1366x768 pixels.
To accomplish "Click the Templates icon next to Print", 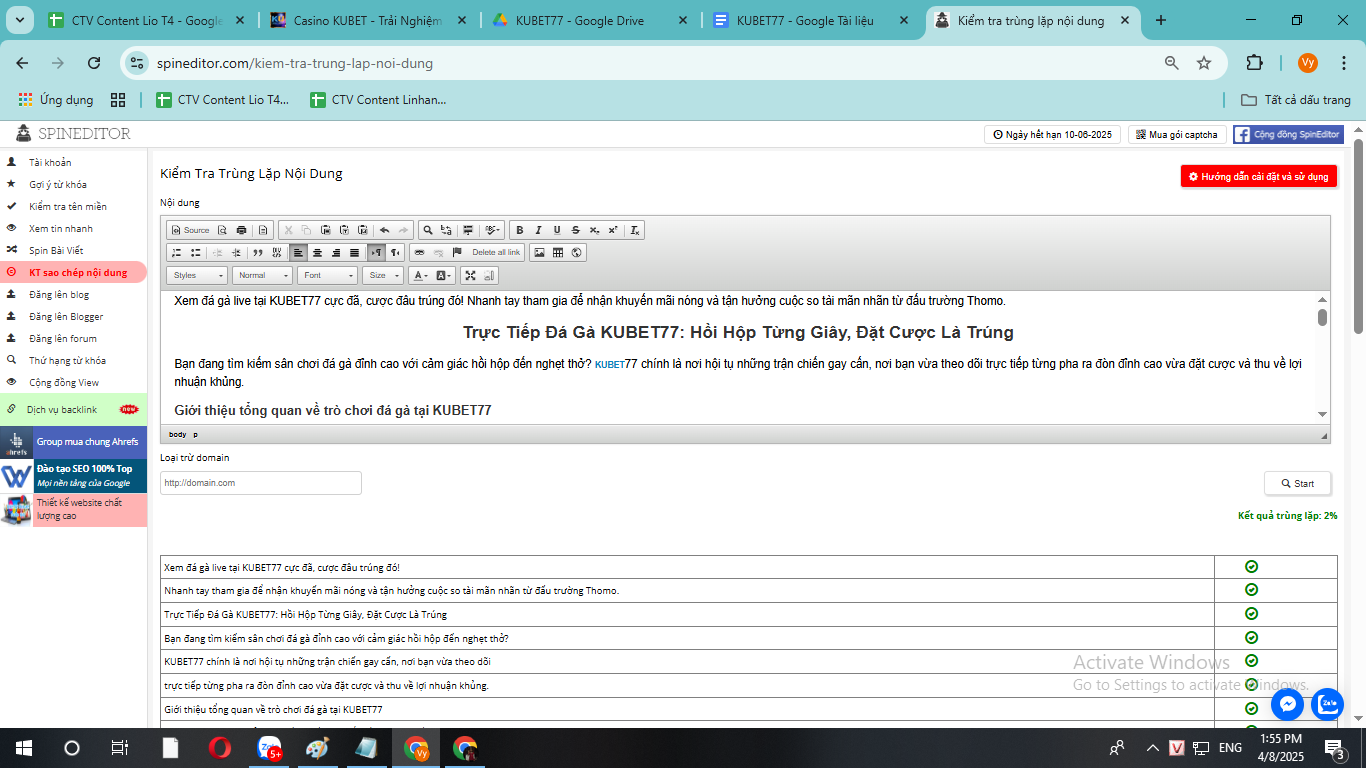I will [x=263, y=230].
